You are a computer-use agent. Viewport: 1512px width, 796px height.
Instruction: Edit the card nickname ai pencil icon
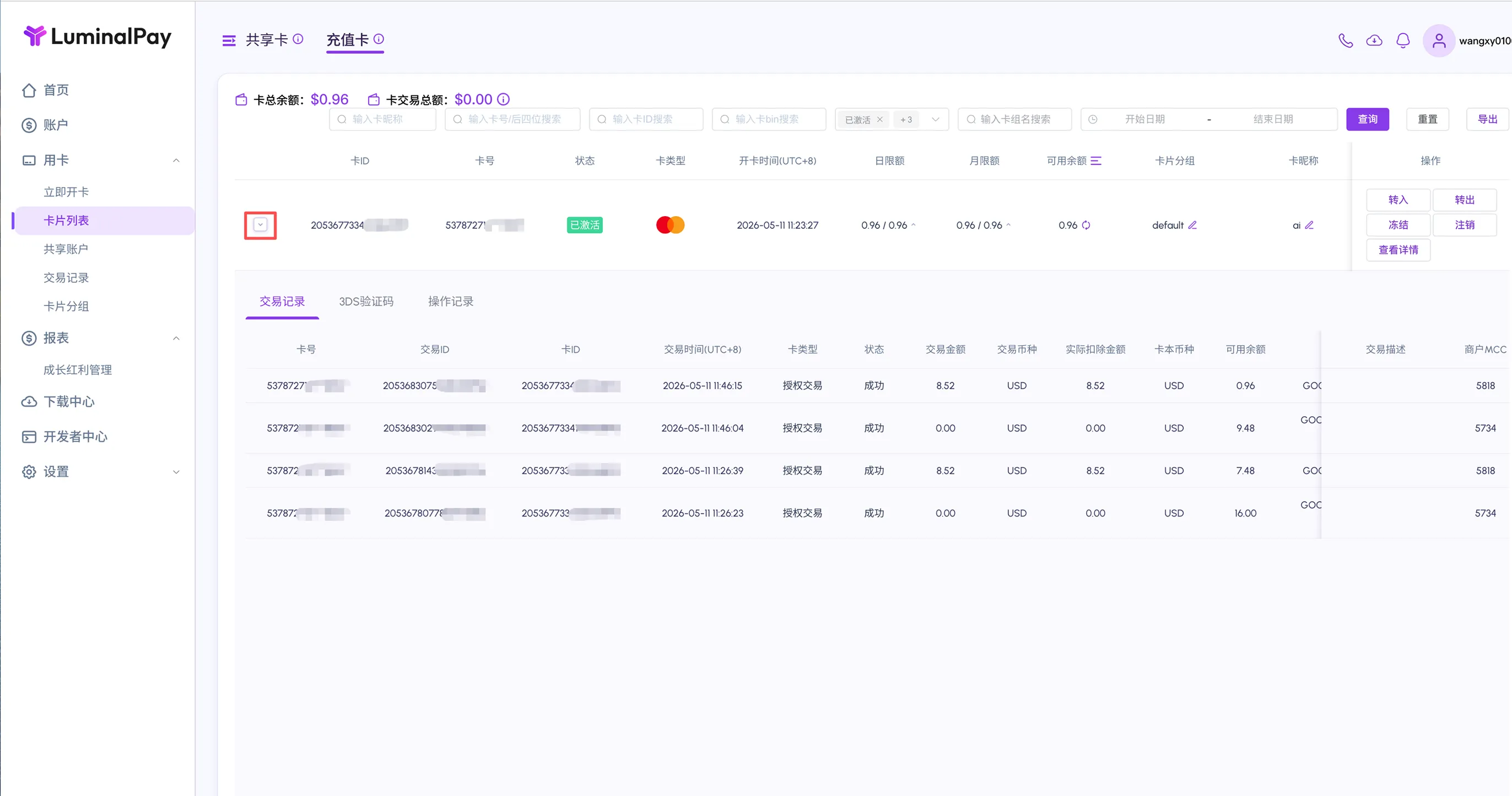tap(1309, 225)
